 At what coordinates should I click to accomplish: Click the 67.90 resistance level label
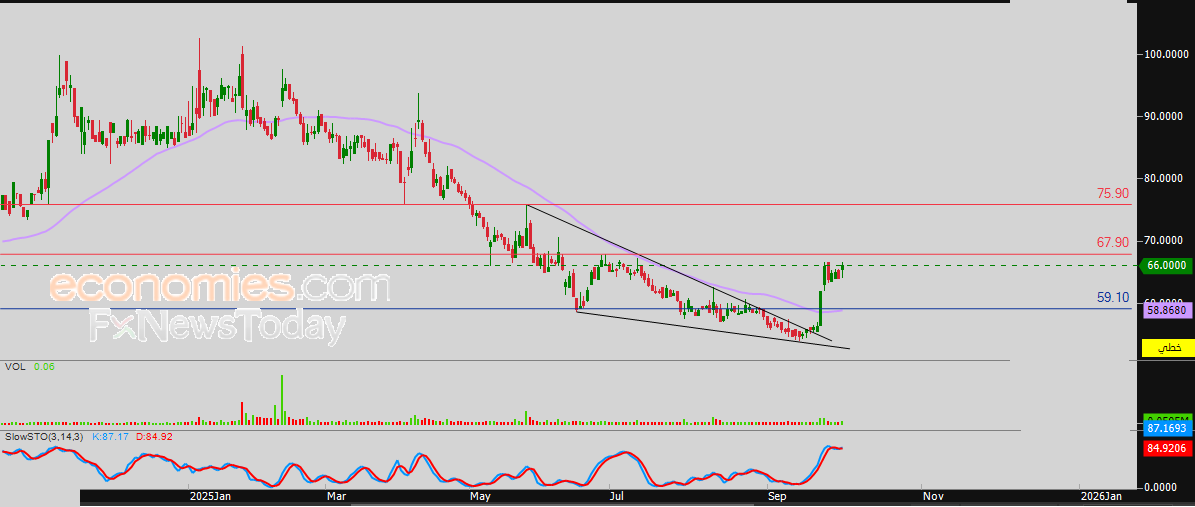(1113, 242)
